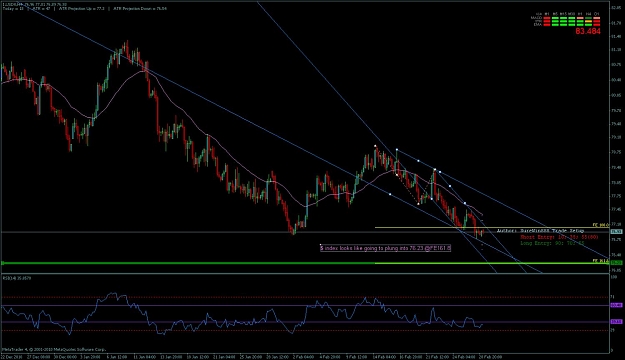The width and height of the screenshot is (625, 360).
Task: Click the red 83.484 price readout
Action: point(588,31)
